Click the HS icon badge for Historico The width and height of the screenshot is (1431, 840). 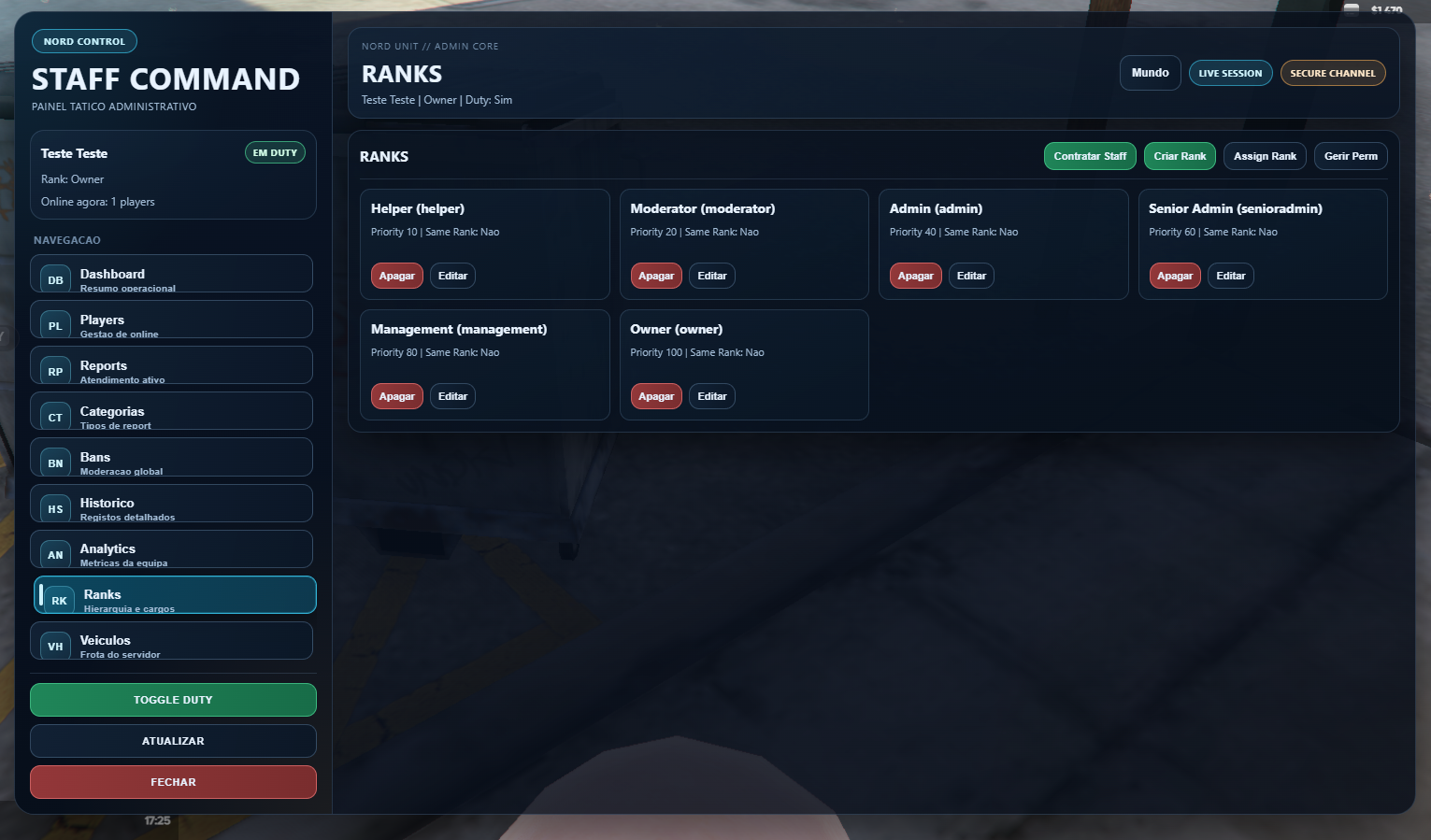pos(55,508)
